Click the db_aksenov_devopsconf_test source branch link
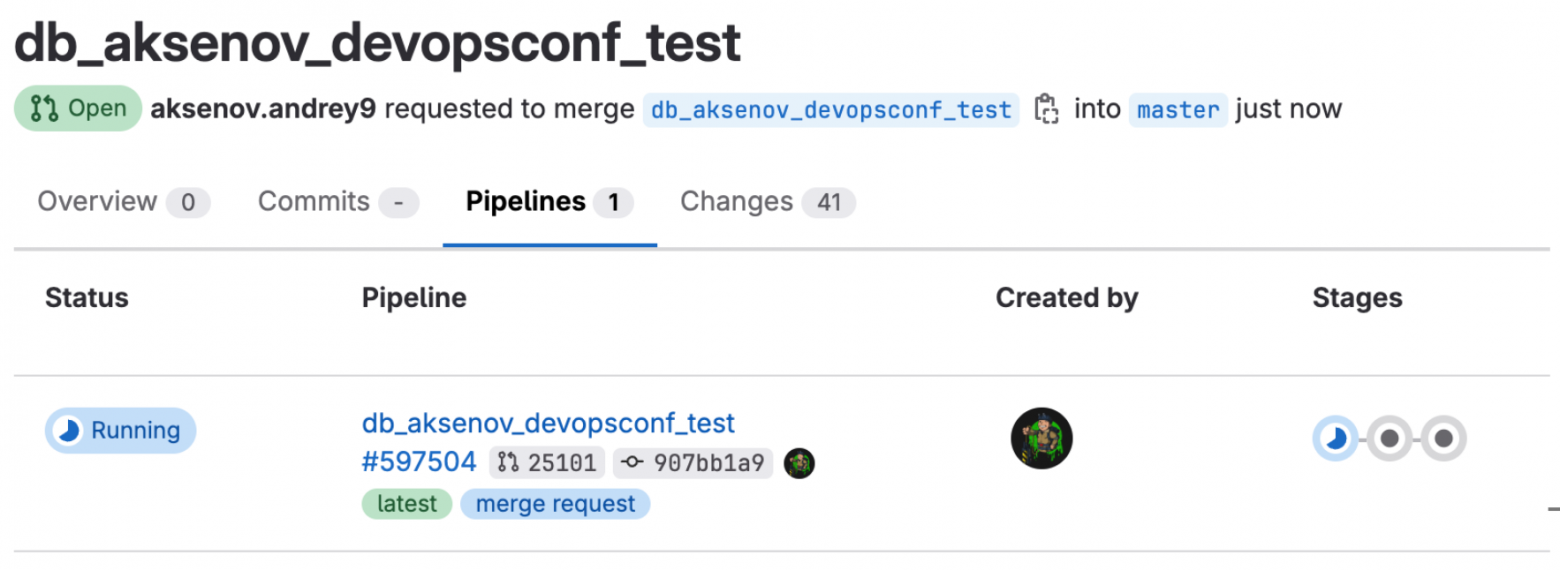The height and width of the screenshot is (570, 1560). pos(831,109)
